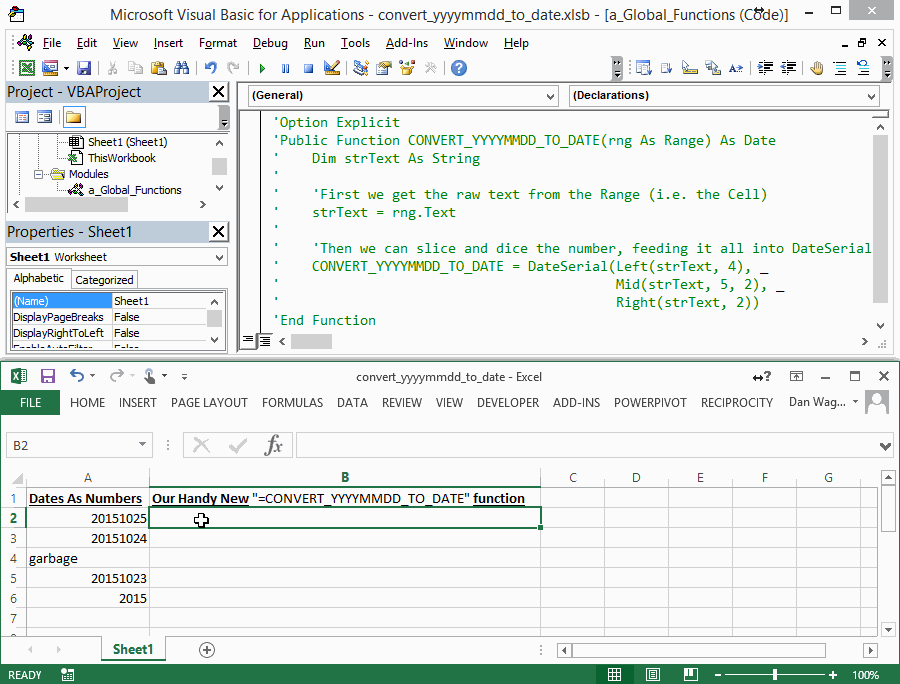This screenshot has width=900, height=684.
Task: Save the VBA project with the floppy icon
Action: click(84, 68)
